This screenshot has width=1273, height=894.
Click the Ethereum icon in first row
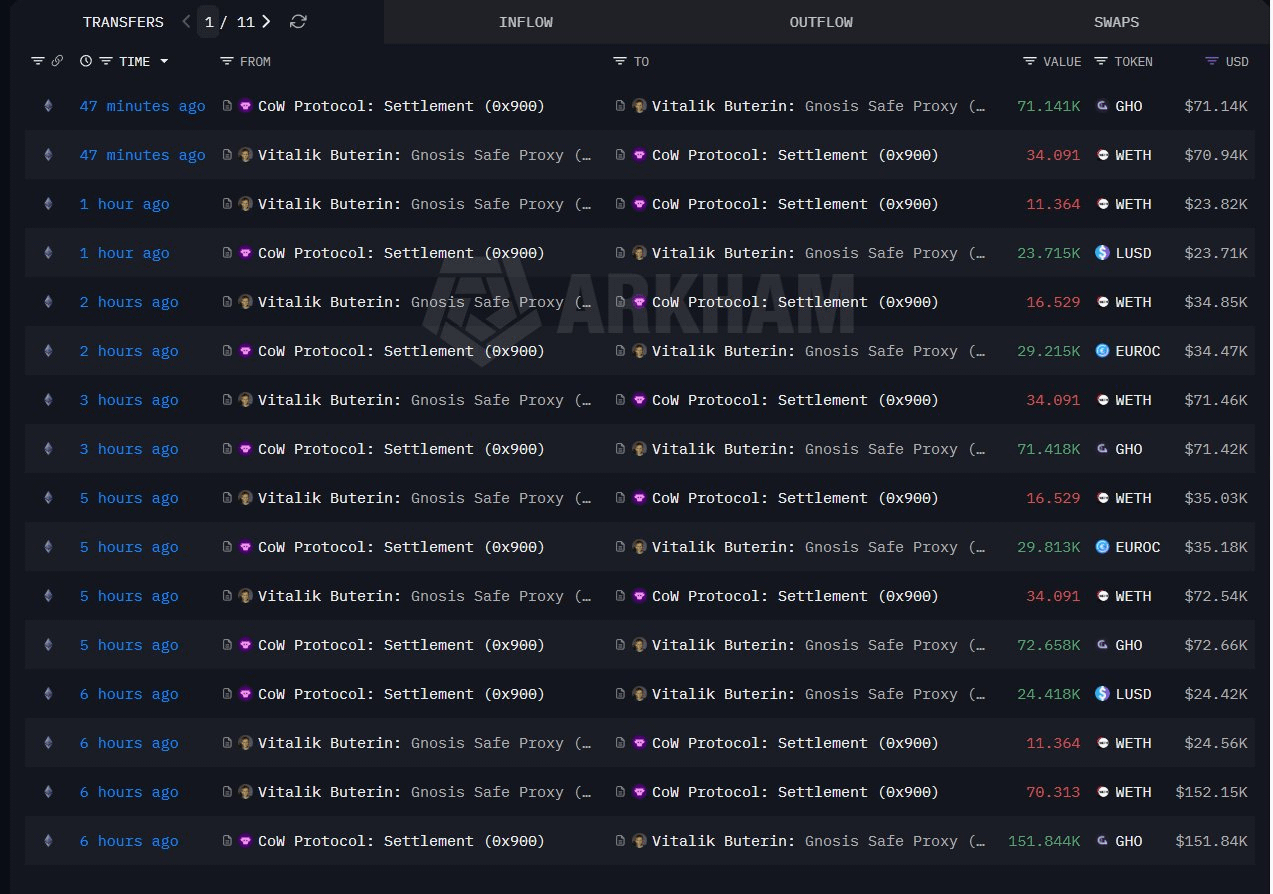47,106
